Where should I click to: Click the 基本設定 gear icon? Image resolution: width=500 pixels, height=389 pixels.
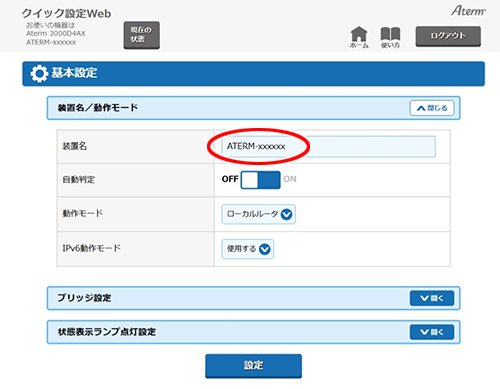pos(39,74)
